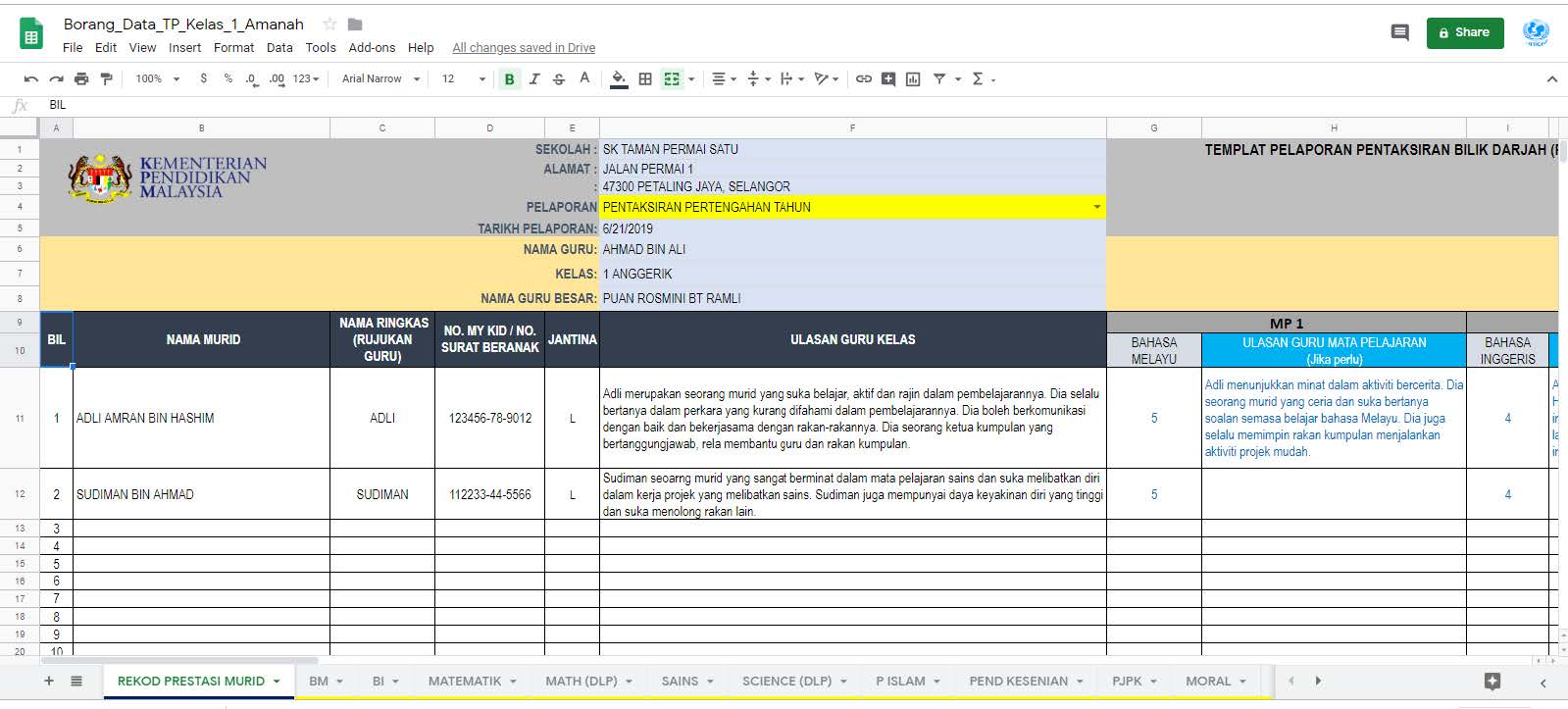
Task: Open the Insert menu
Action: point(184,47)
